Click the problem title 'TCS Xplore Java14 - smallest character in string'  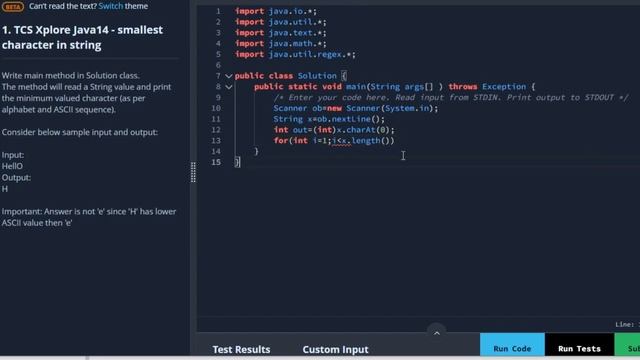[x=82, y=37]
